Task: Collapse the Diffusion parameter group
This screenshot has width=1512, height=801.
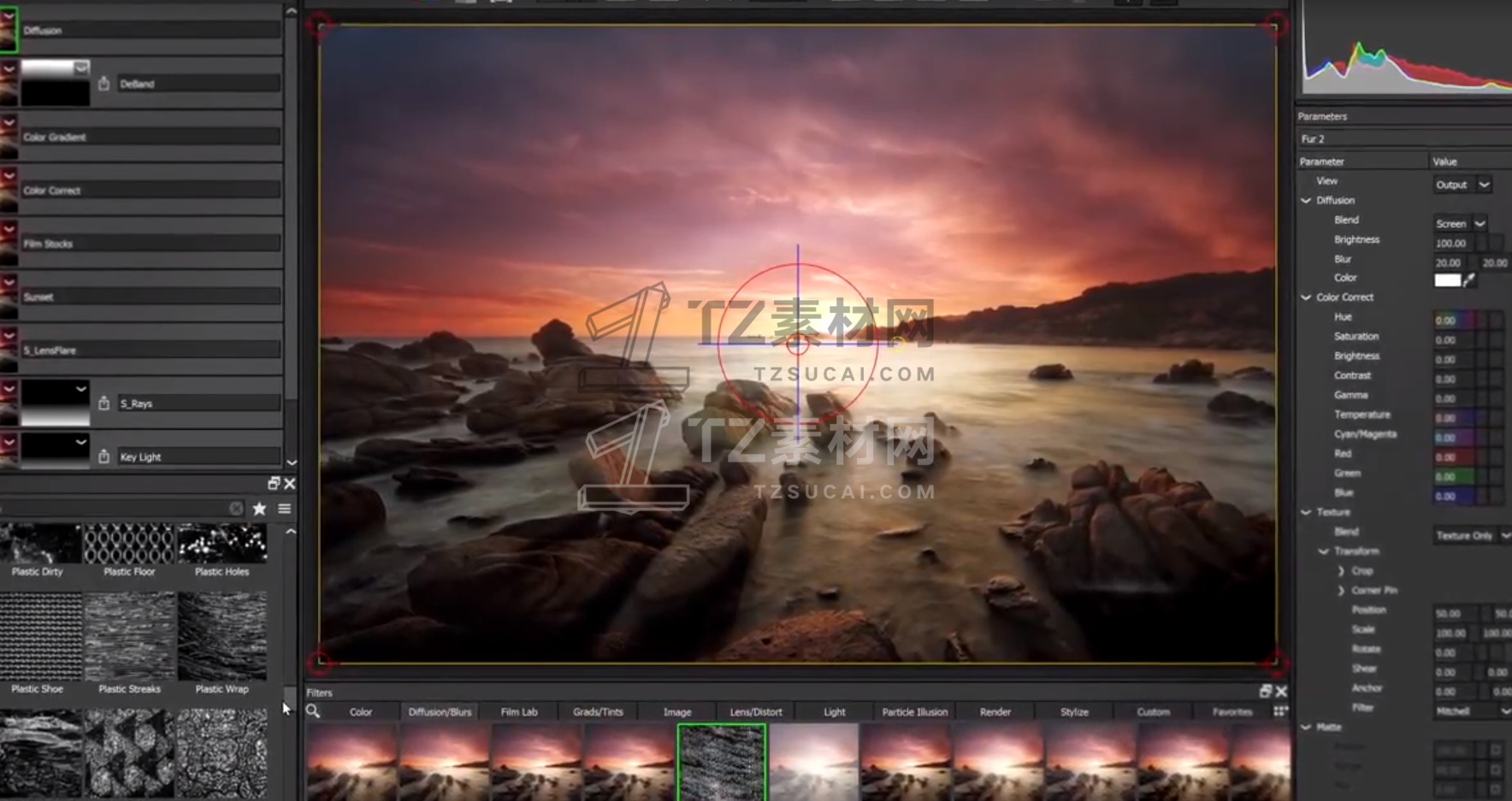Action: click(x=1306, y=200)
